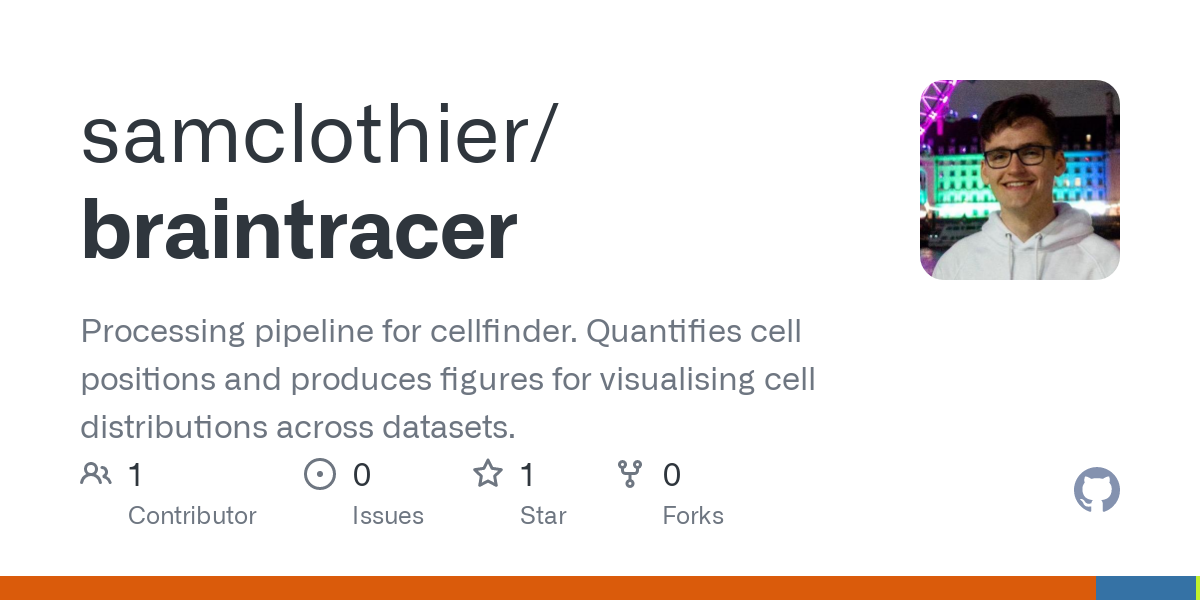Screen dimensions: 1200x600
Task: Click the star count 1
Action: [x=527, y=475]
